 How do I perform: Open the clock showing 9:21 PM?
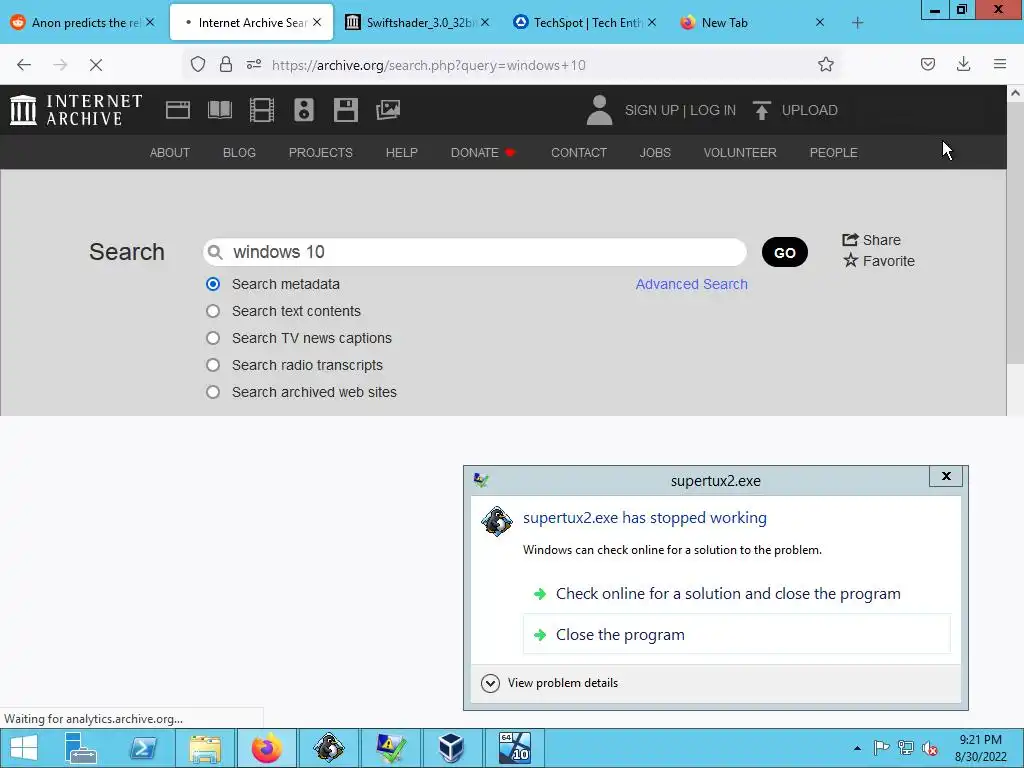point(980,748)
